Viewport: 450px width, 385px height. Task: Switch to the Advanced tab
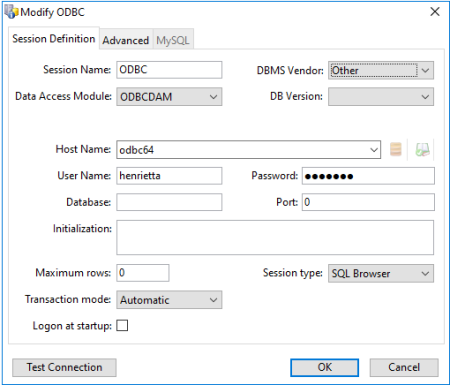coord(126,40)
